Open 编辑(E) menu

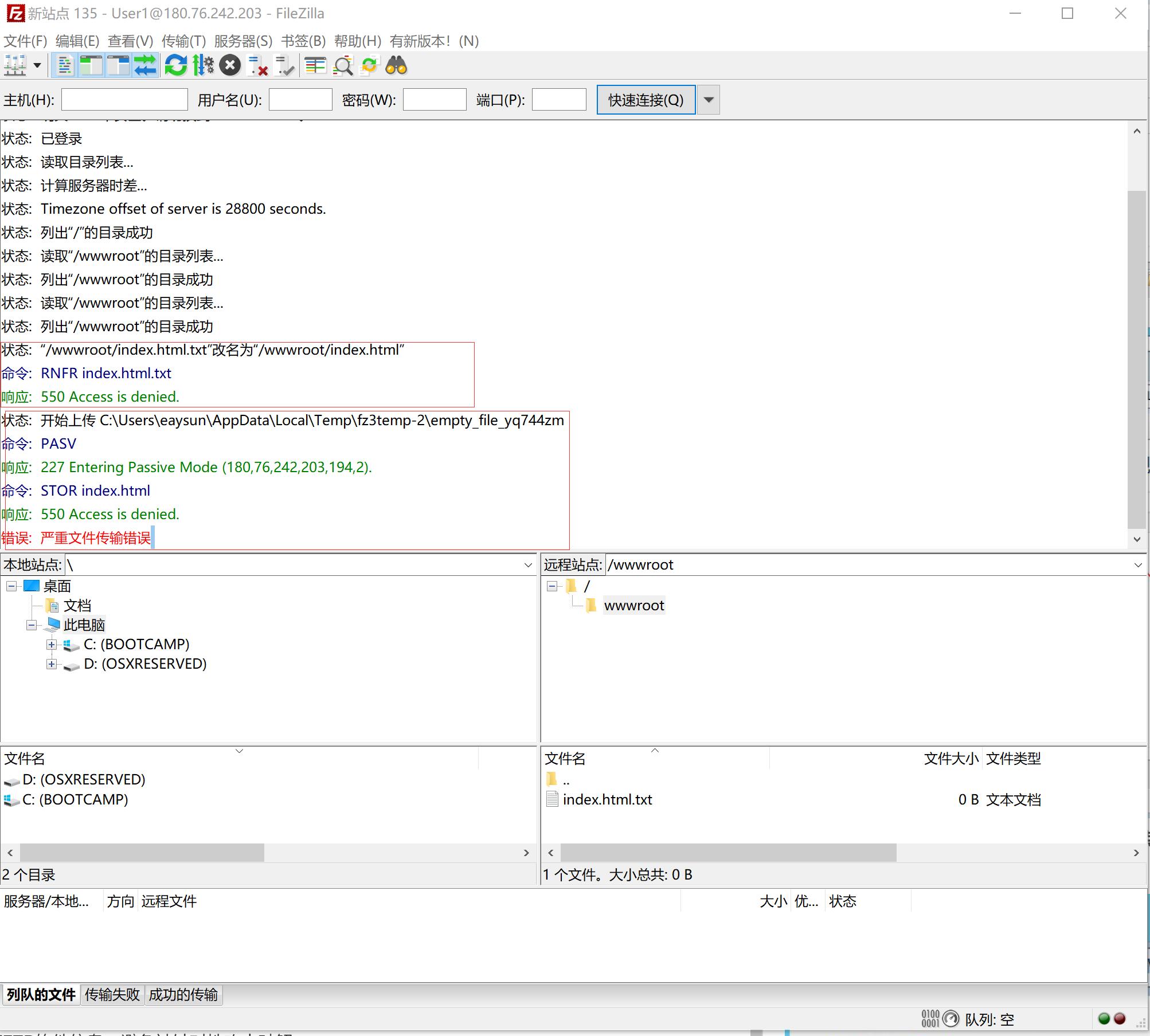tap(77, 41)
